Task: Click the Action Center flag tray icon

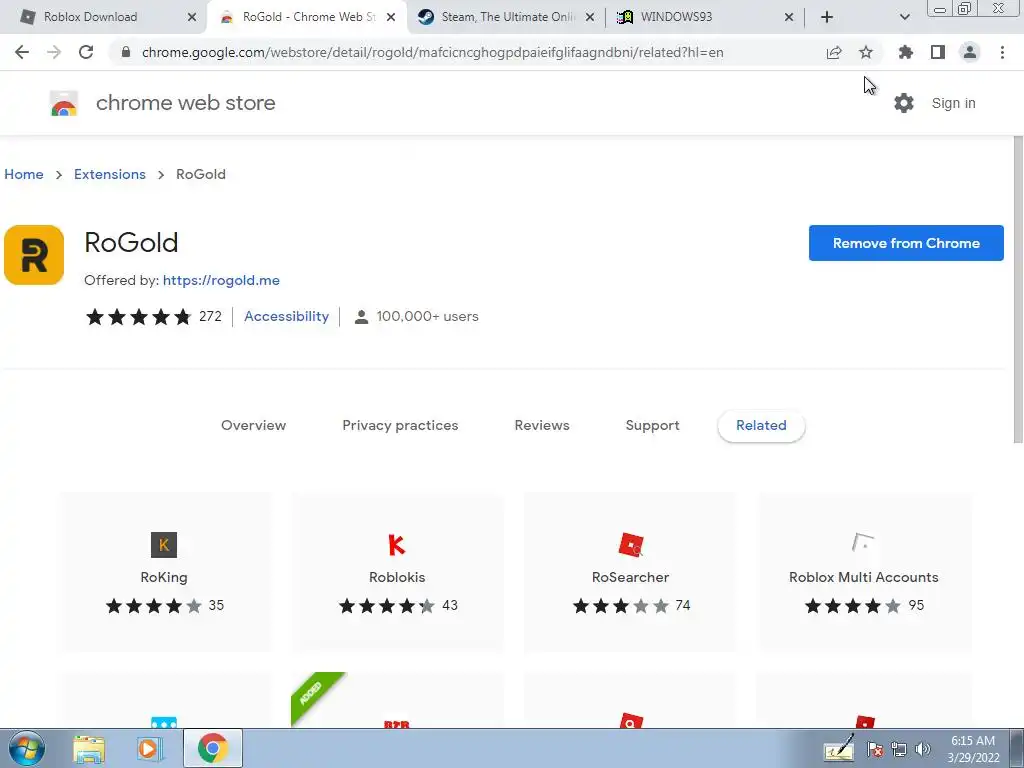Action: click(875, 749)
